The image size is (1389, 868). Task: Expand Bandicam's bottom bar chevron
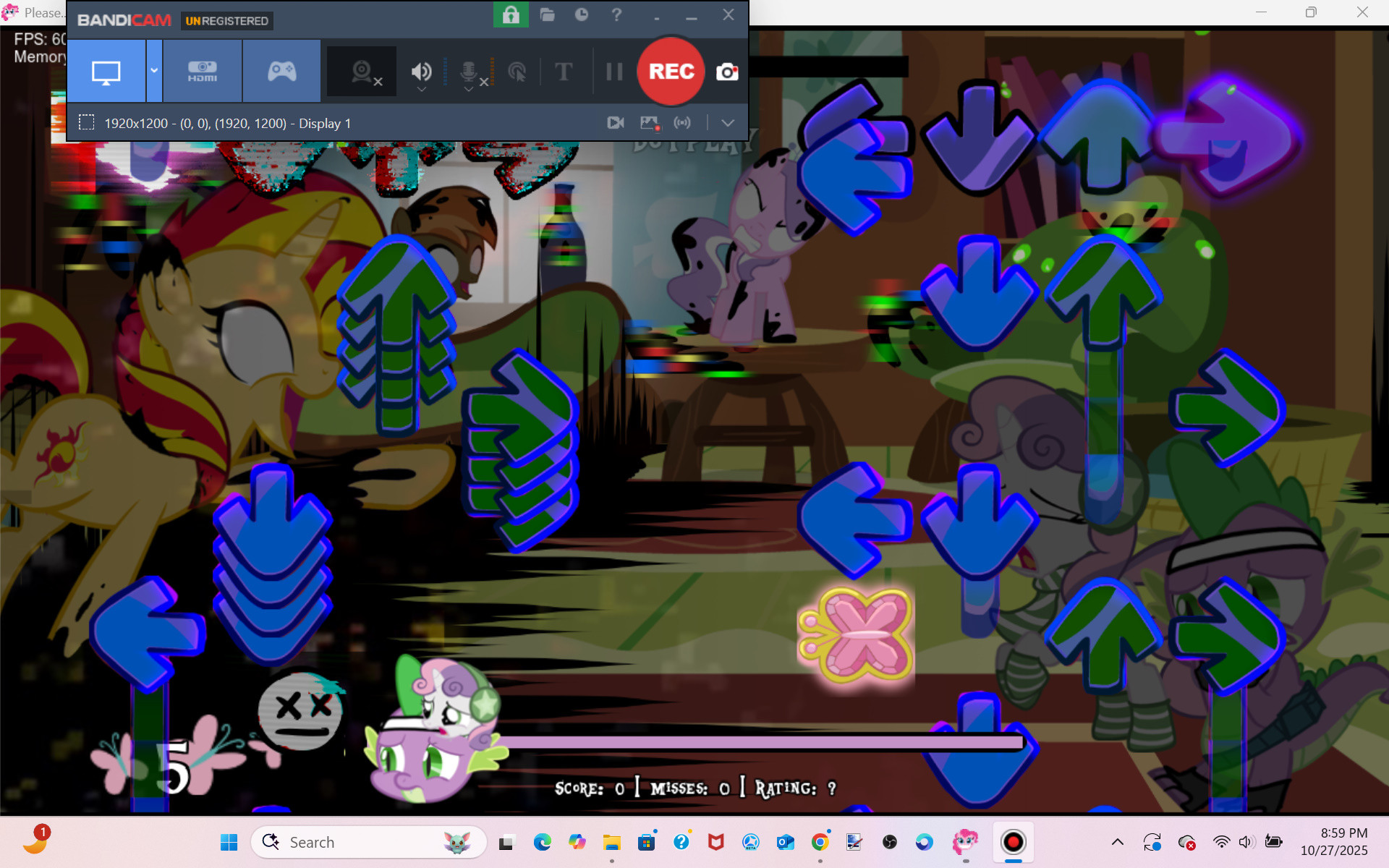(728, 123)
